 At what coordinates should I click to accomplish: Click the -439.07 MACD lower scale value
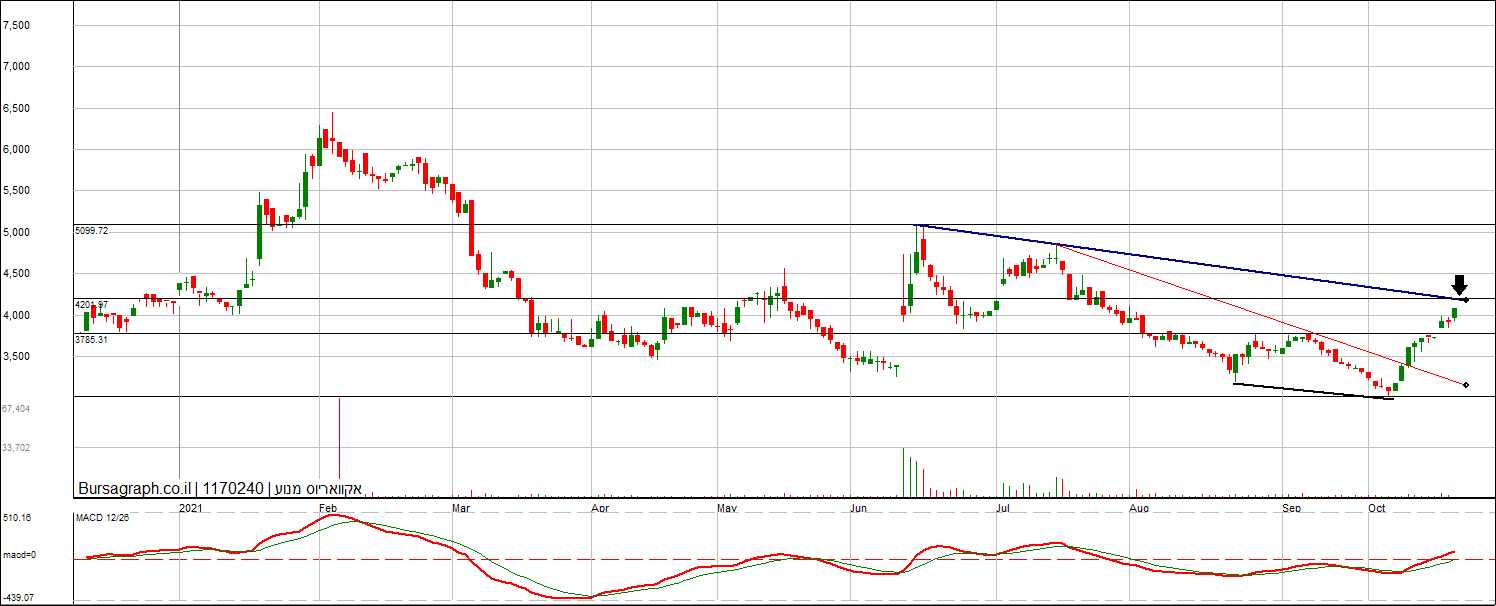pyautogui.click(x=18, y=598)
